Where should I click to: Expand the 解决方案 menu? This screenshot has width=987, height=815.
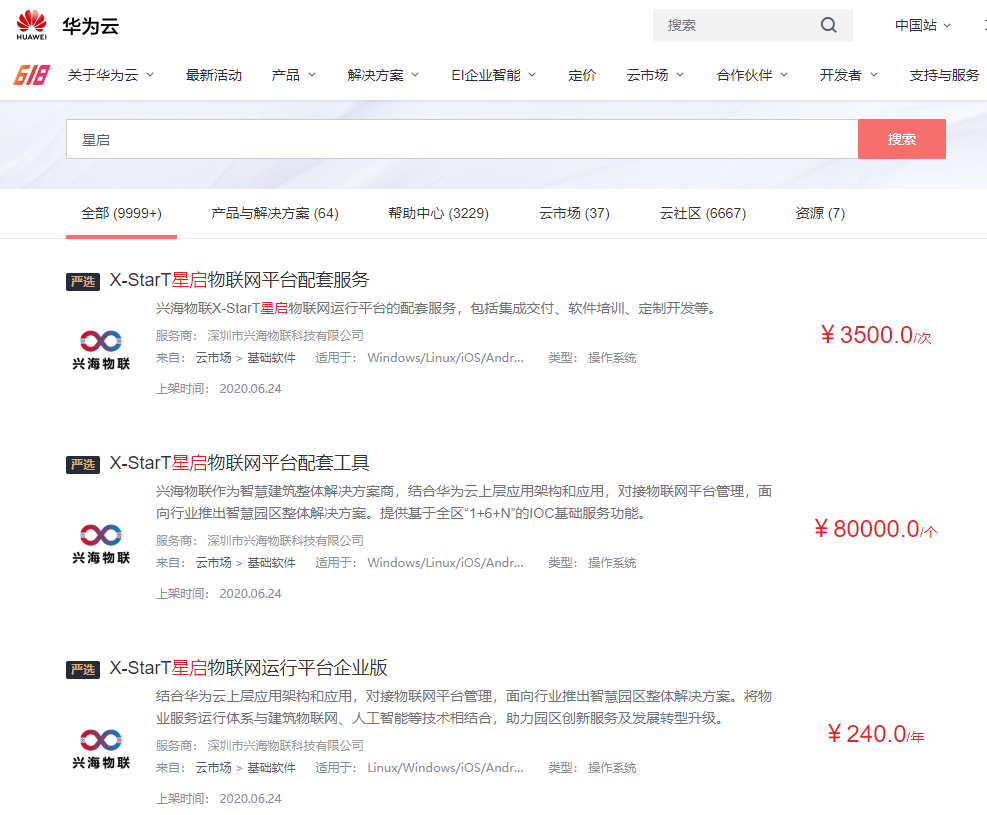[383, 75]
